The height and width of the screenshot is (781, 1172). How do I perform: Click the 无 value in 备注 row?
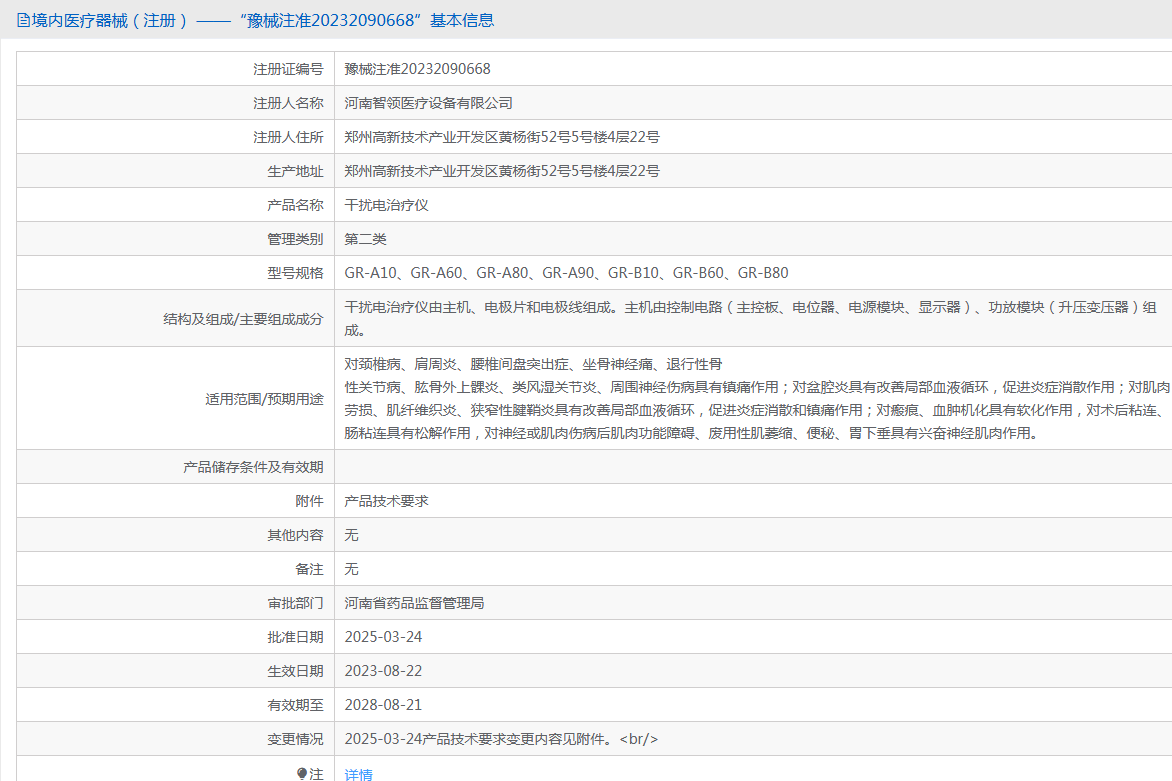tap(351, 569)
